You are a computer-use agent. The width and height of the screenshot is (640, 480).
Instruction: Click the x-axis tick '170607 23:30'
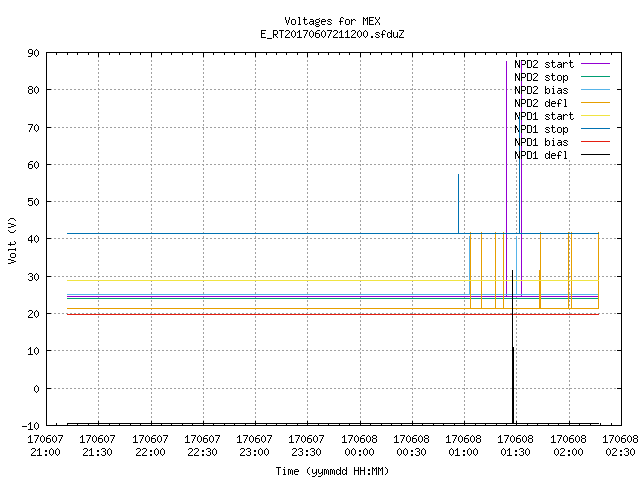click(307, 446)
